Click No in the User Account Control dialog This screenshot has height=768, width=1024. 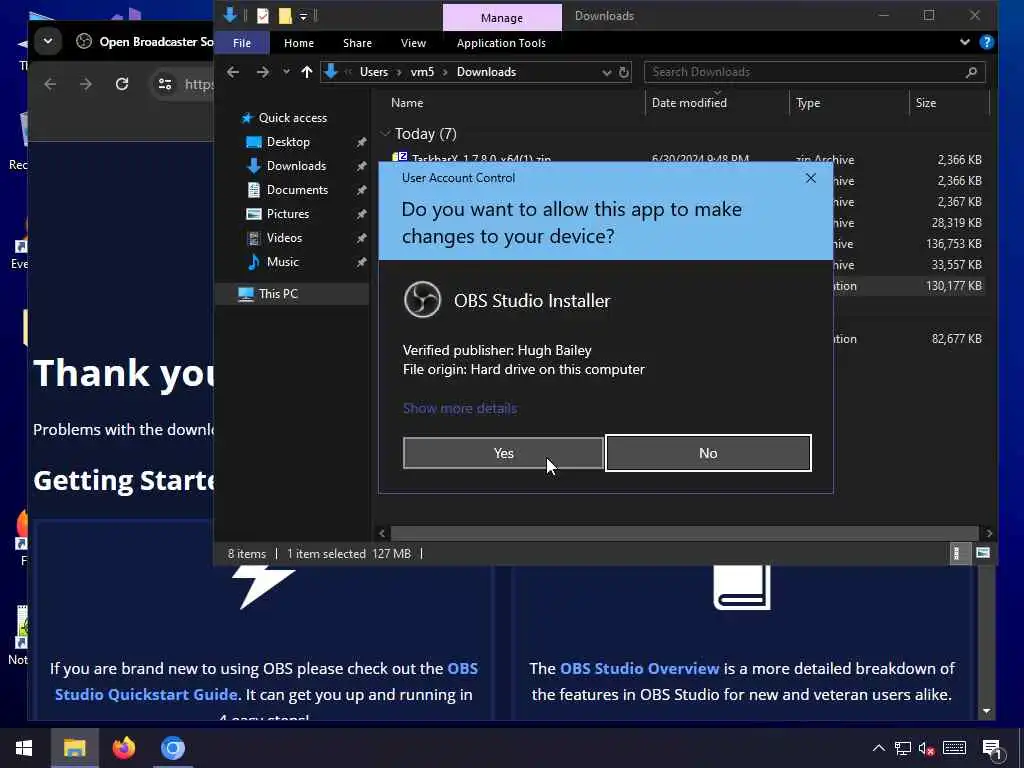(708, 453)
